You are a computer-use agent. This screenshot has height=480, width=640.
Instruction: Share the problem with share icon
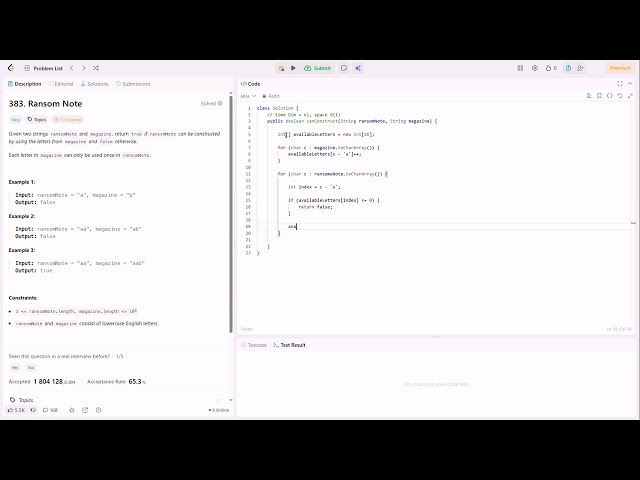click(x=85, y=410)
